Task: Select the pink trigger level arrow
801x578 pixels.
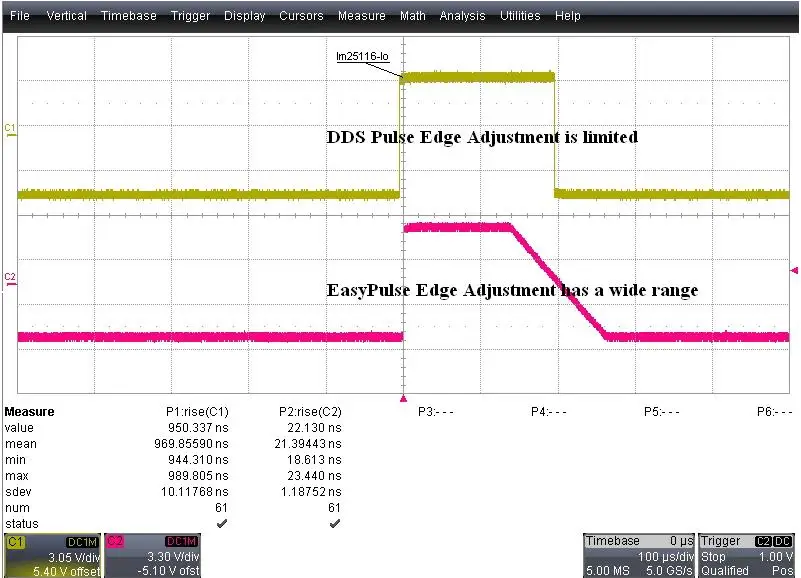Action: coord(794,270)
